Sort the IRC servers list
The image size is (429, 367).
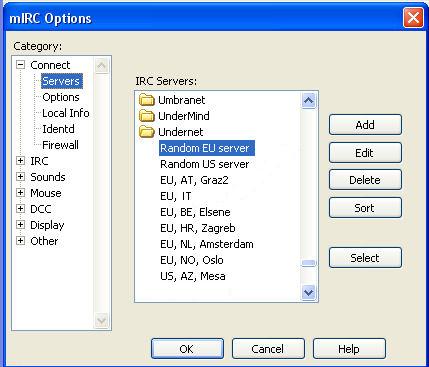(x=365, y=208)
